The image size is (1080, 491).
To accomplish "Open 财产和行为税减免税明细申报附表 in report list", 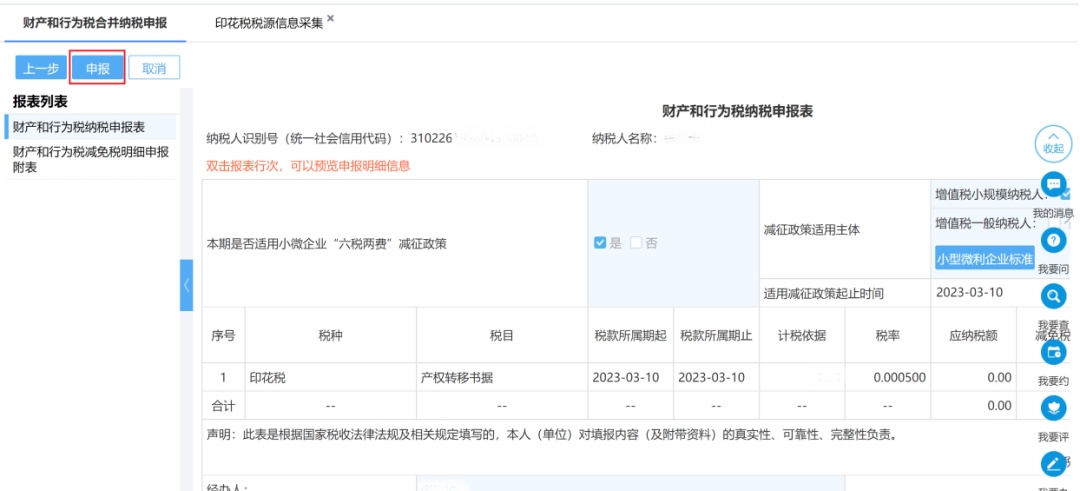I will tap(90, 159).
